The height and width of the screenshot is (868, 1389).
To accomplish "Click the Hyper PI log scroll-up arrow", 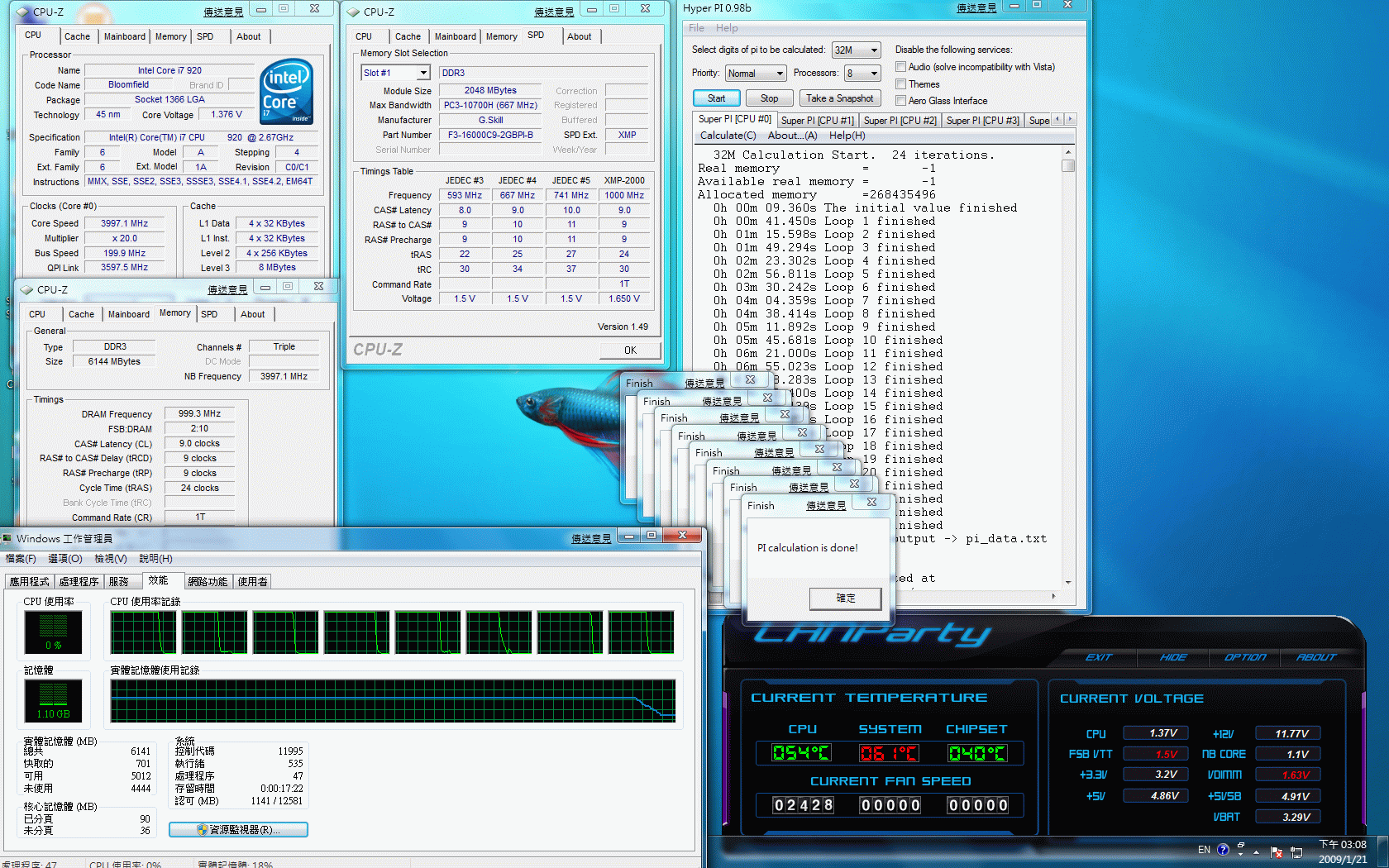I will coord(1068,153).
